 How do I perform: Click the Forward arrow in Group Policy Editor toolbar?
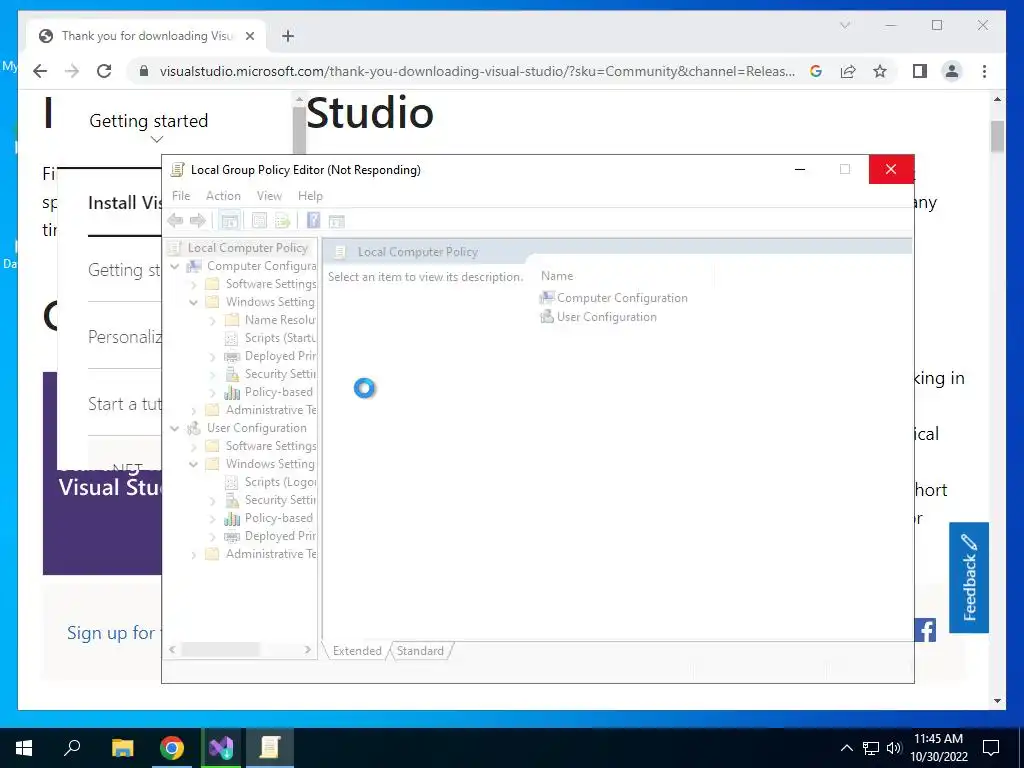tap(197, 221)
